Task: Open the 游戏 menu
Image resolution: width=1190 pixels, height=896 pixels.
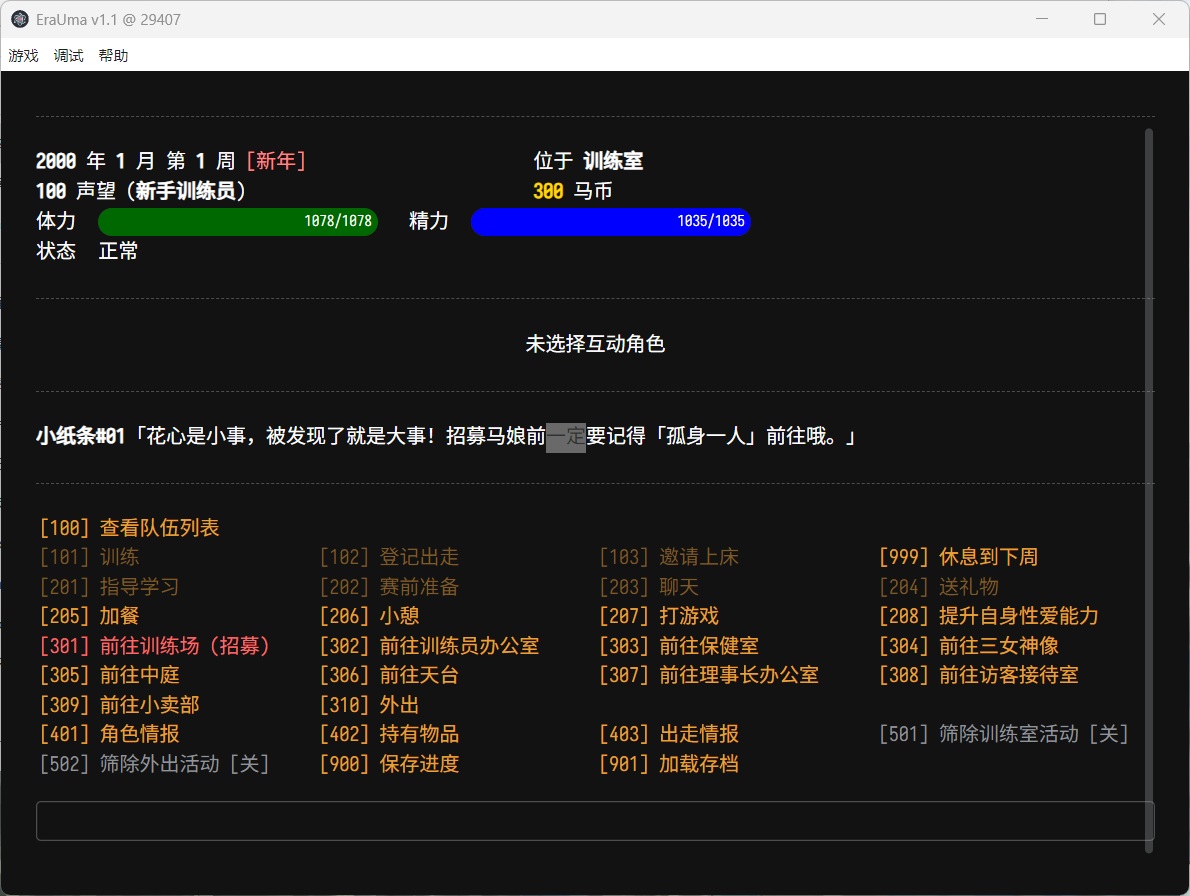Action: [x=23, y=56]
